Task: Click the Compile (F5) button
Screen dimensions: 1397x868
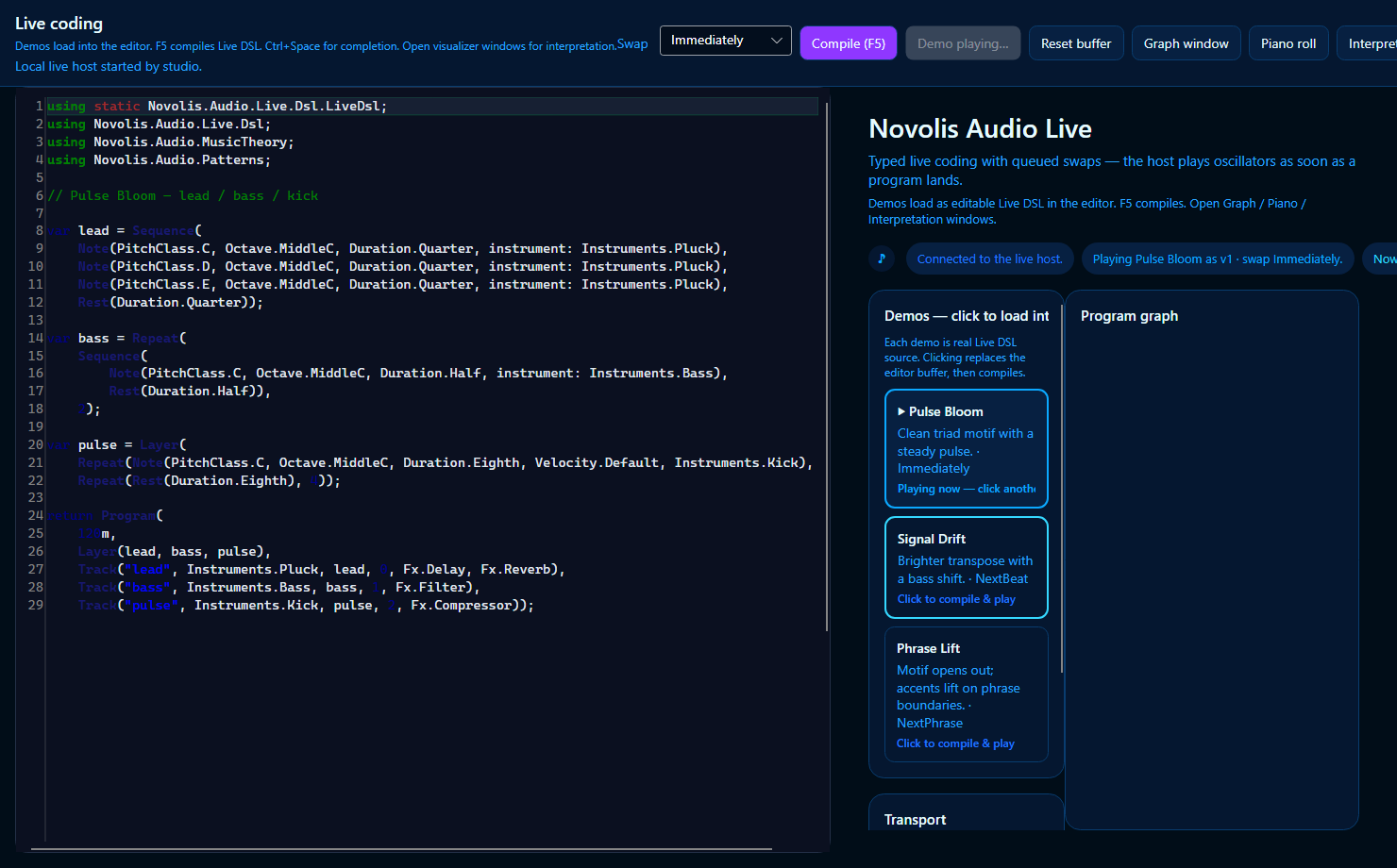Action: tap(848, 43)
